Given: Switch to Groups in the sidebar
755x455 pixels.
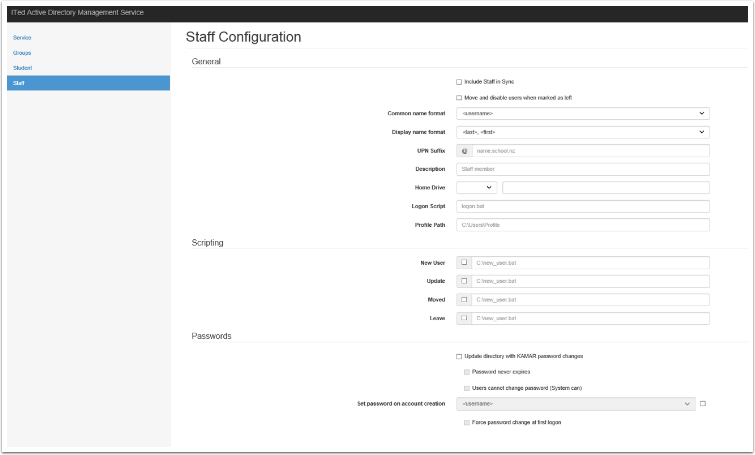Looking at the screenshot, I should (x=22, y=52).
